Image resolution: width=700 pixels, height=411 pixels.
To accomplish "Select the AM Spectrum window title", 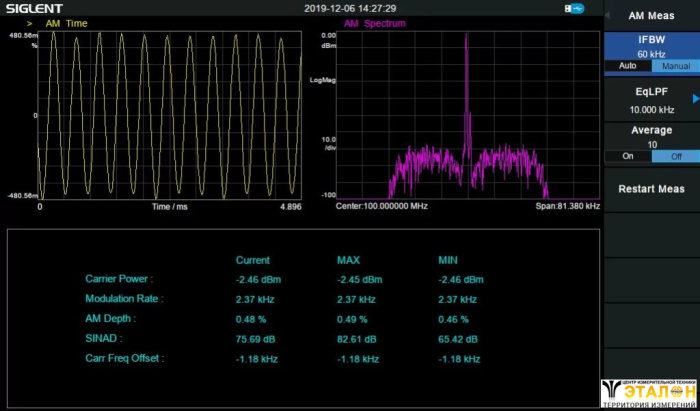I will (374, 22).
